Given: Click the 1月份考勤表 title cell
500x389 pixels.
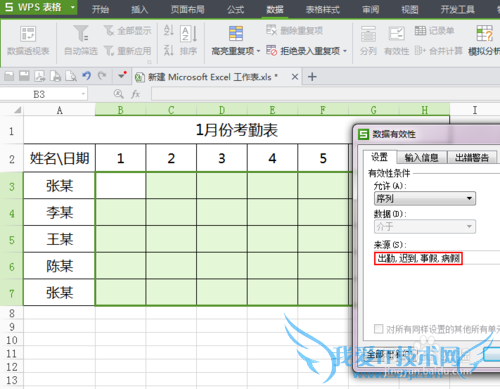Looking at the screenshot, I should click(237, 130).
